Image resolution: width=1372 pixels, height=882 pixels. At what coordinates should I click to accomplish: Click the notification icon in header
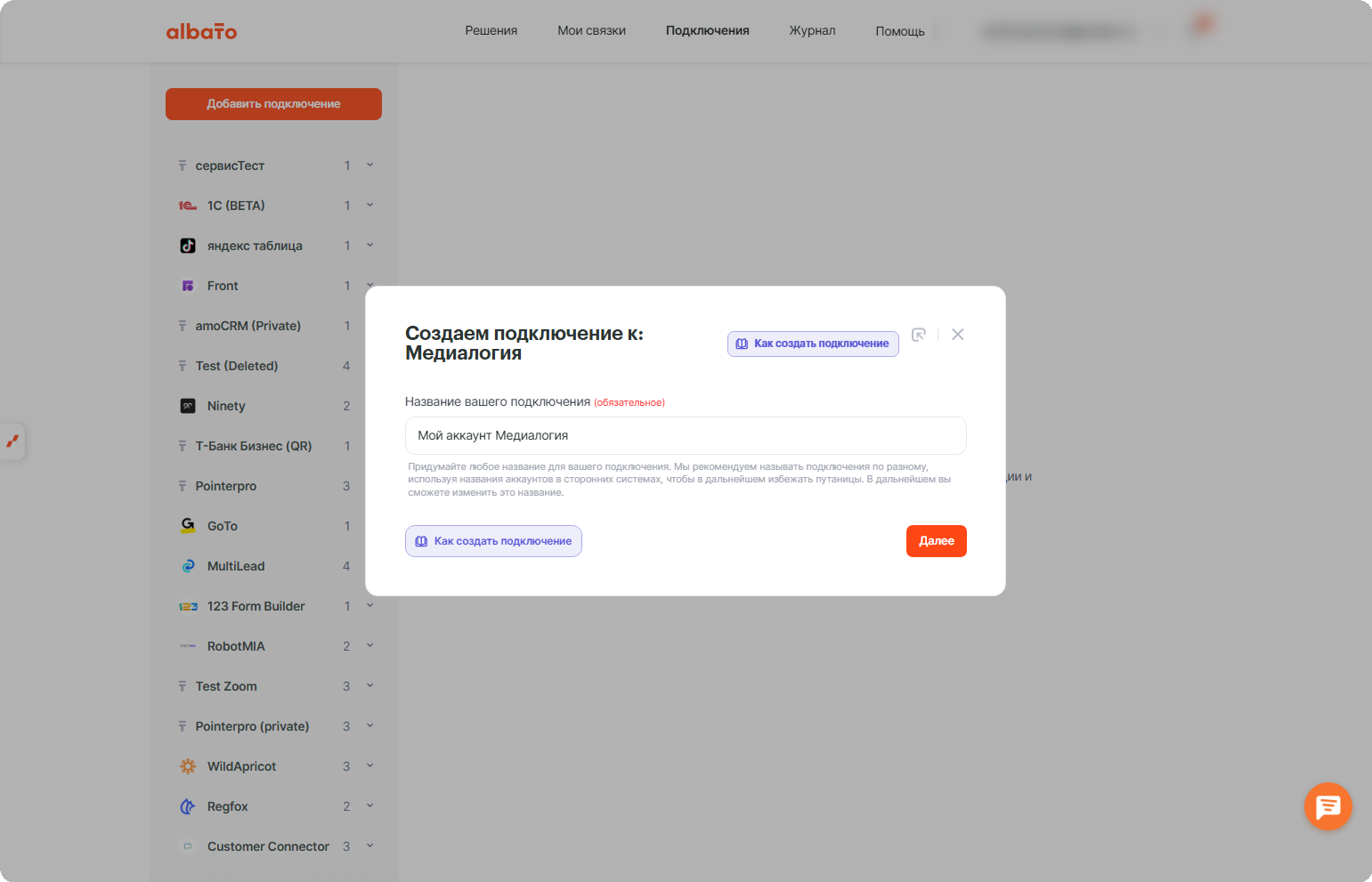pos(1202,26)
